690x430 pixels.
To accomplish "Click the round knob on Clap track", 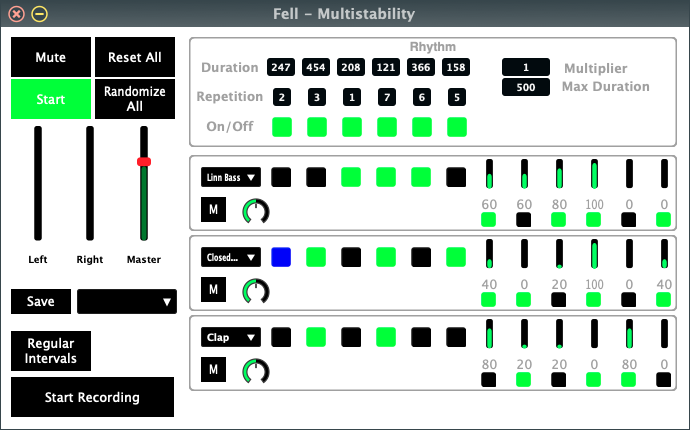I will [x=256, y=371].
